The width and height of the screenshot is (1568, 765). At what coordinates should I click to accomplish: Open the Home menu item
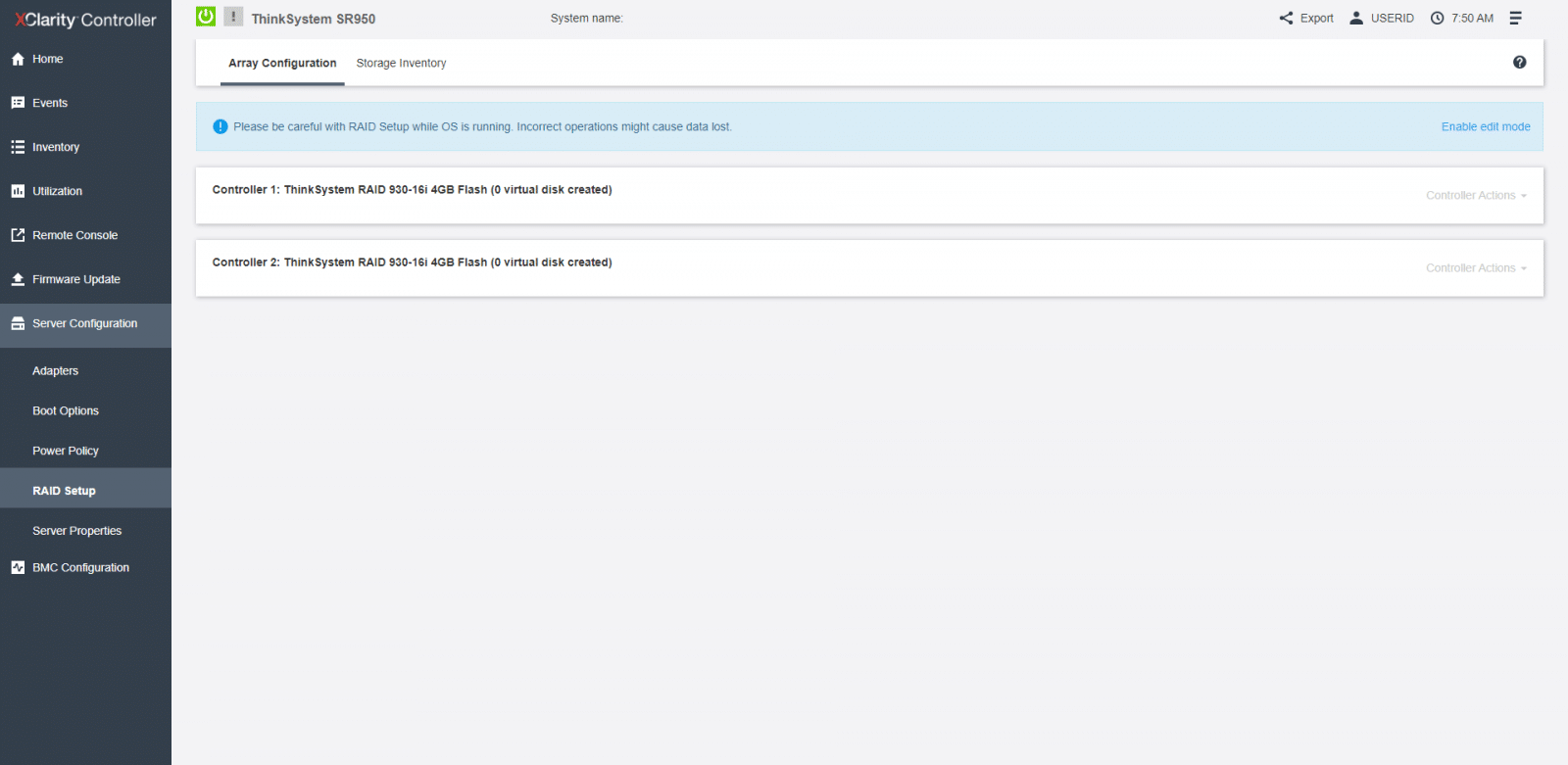[x=85, y=59]
